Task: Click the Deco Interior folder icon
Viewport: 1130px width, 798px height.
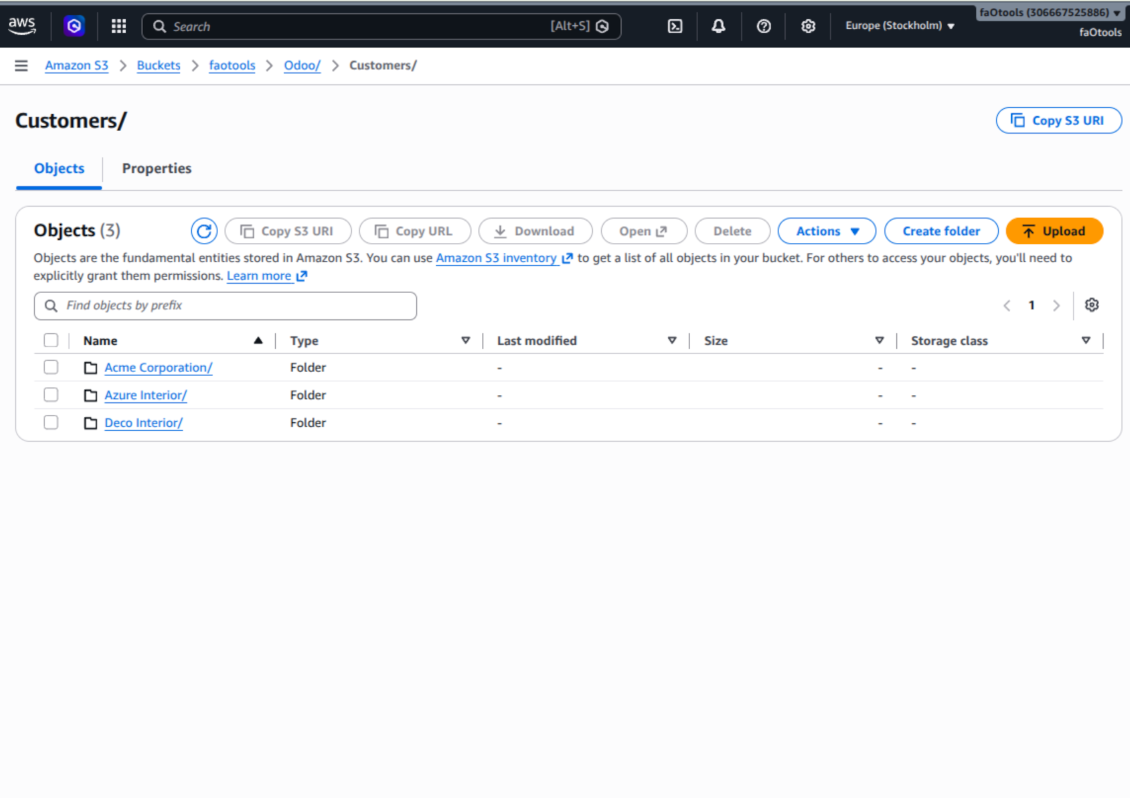Action: point(90,423)
